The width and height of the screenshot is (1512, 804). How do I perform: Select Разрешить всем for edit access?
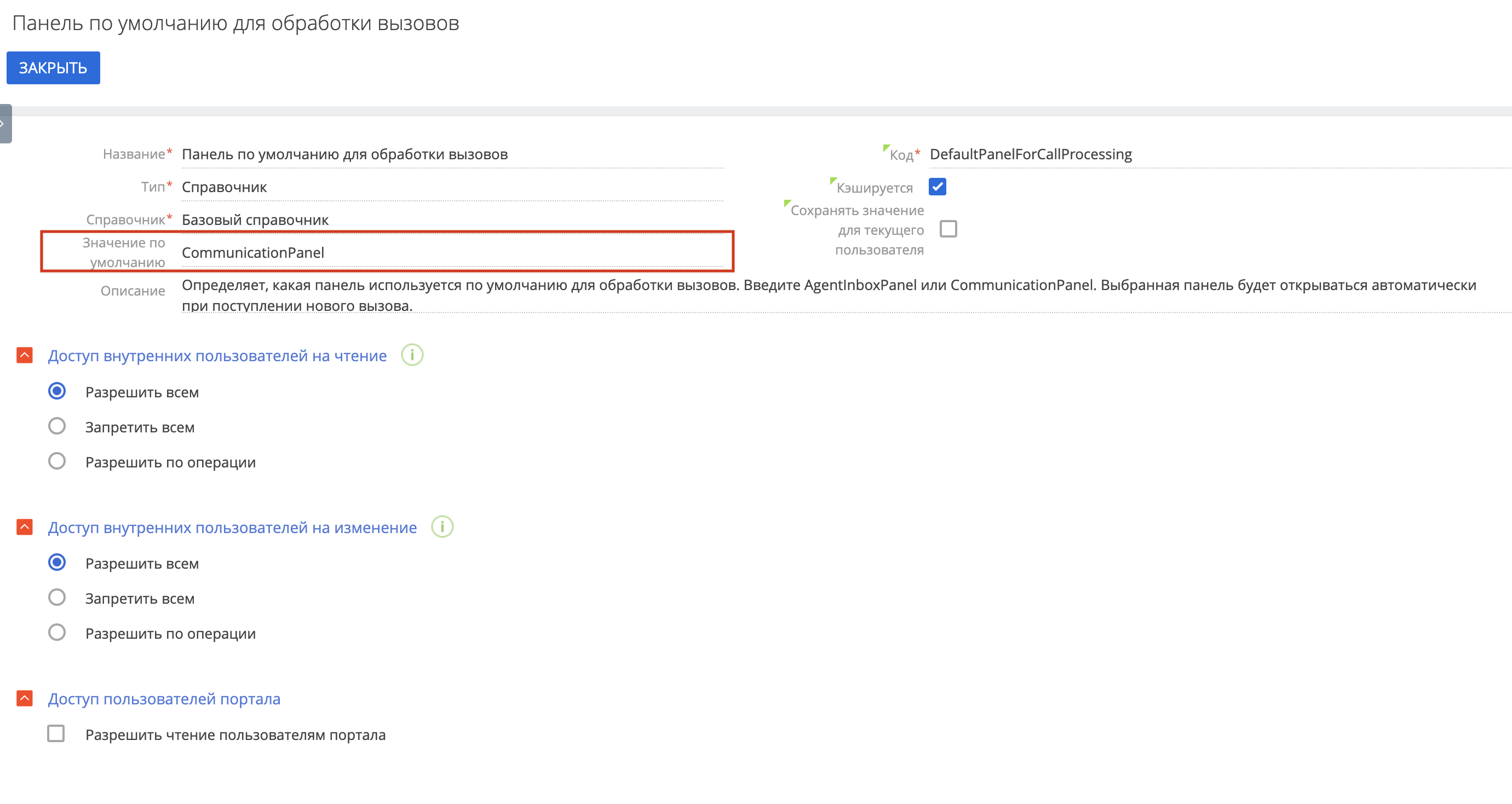click(57, 563)
